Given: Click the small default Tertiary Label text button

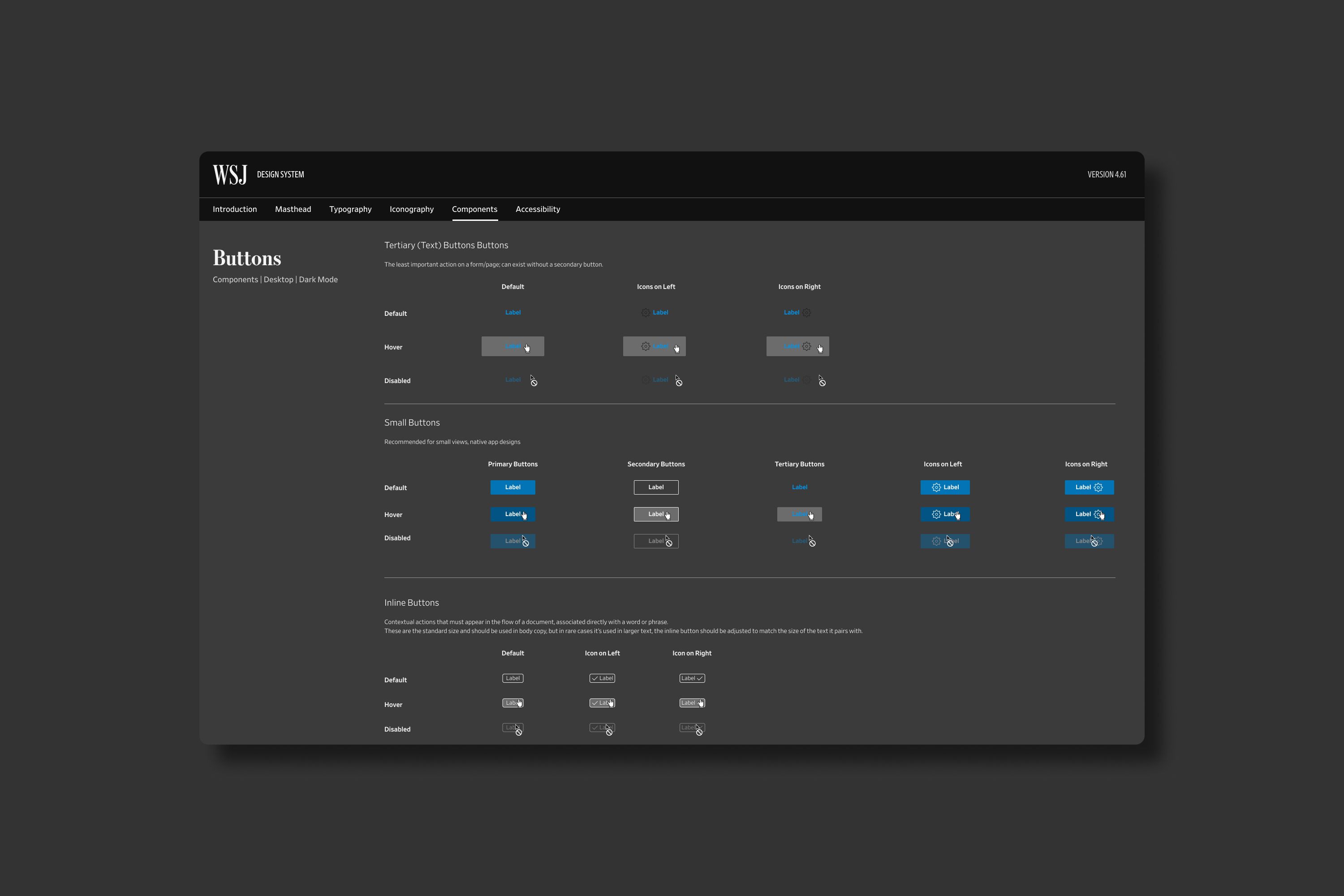Looking at the screenshot, I should [799, 487].
